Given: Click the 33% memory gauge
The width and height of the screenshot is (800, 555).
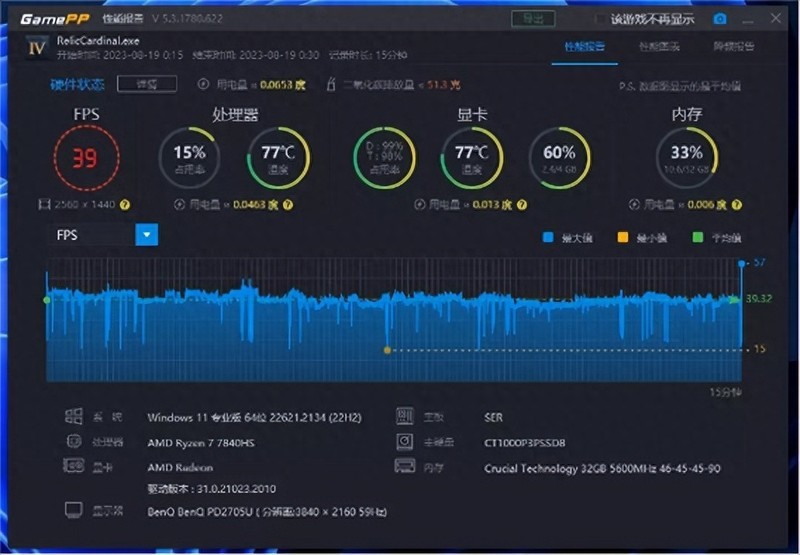Looking at the screenshot, I should pyautogui.click(x=687, y=158).
